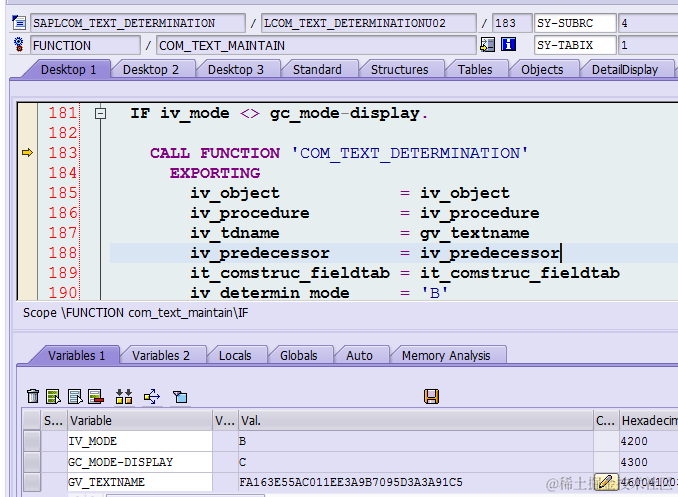The height and width of the screenshot is (497, 678).
Task: Select the Variables 1 tab
Action: point(77,356)
